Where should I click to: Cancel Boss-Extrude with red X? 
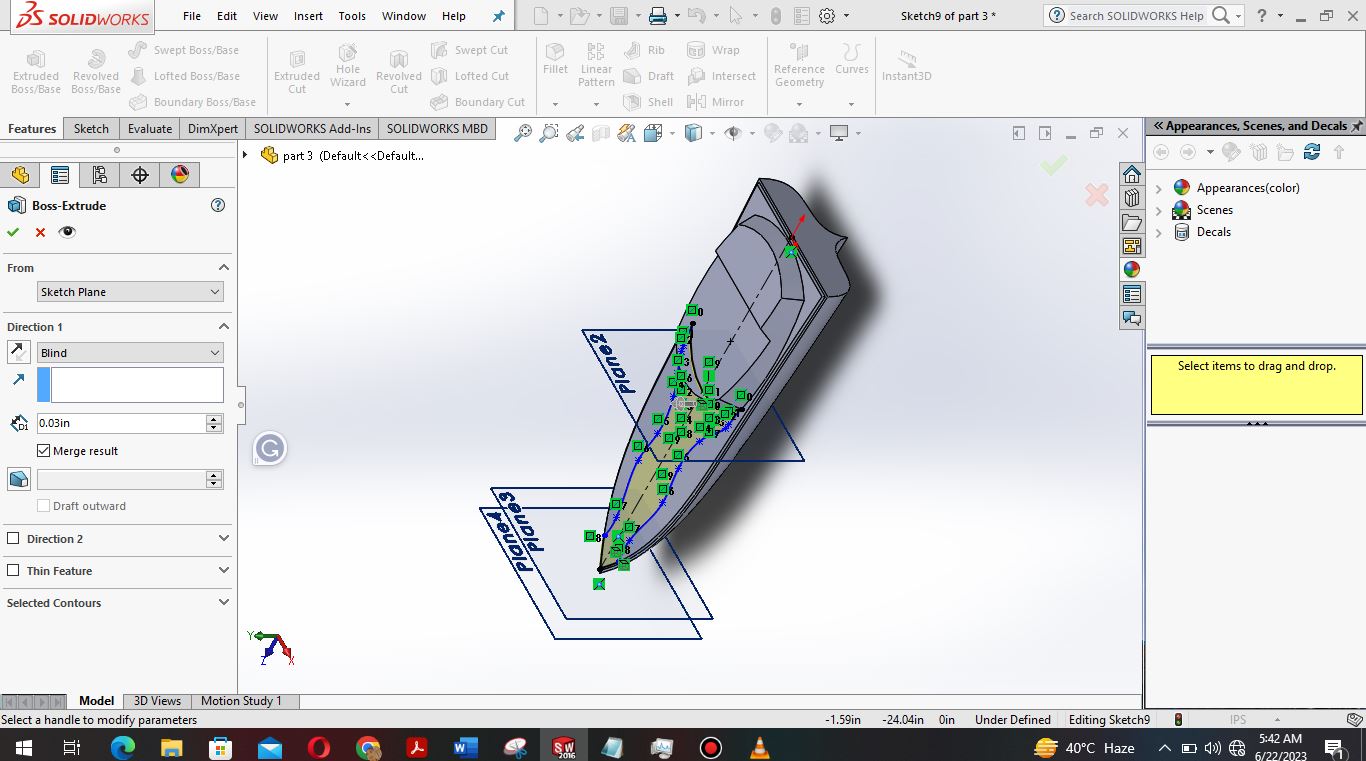click(x=40, y=232)
